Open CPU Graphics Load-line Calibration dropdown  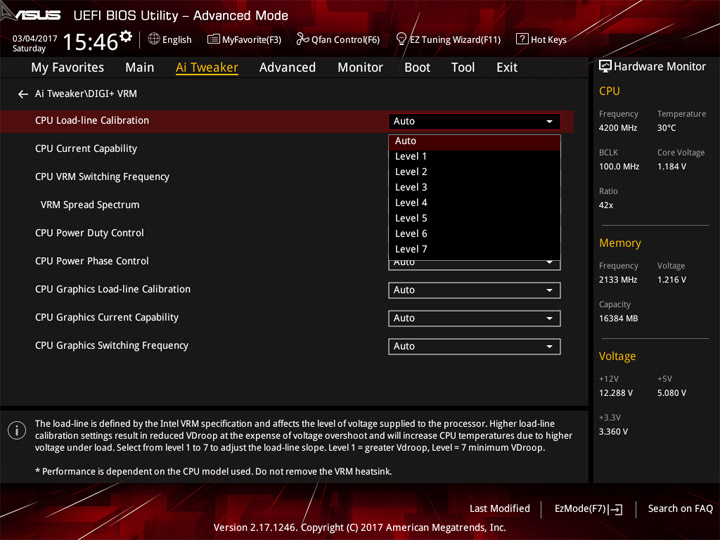(x=474, y=290)
